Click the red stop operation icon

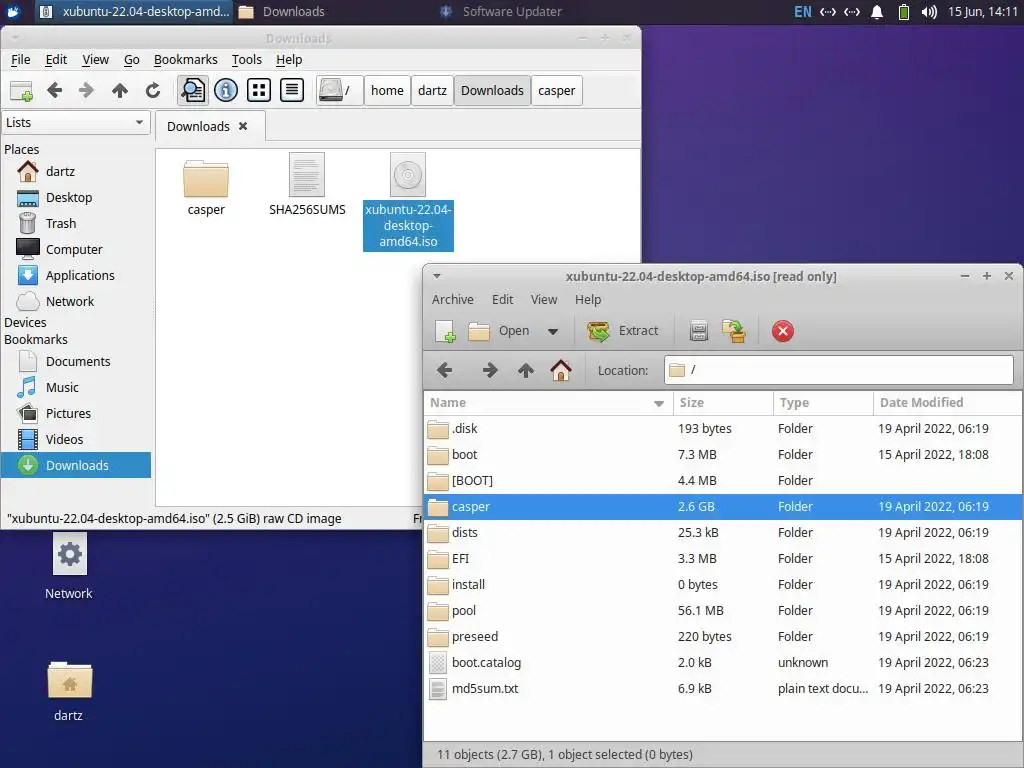782,331
